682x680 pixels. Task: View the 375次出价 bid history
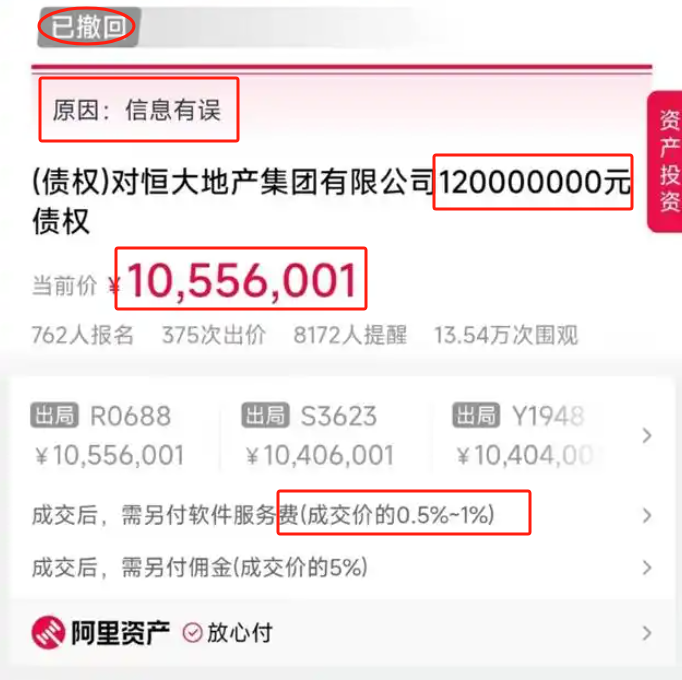(x=214, y=335)
